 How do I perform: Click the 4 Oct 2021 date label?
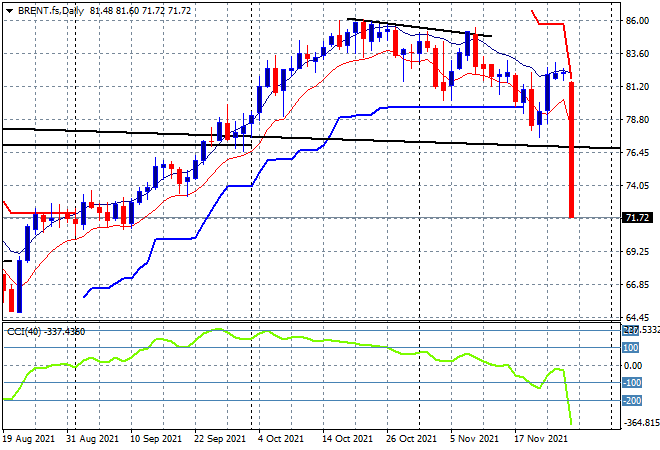[x=281, y=439]
